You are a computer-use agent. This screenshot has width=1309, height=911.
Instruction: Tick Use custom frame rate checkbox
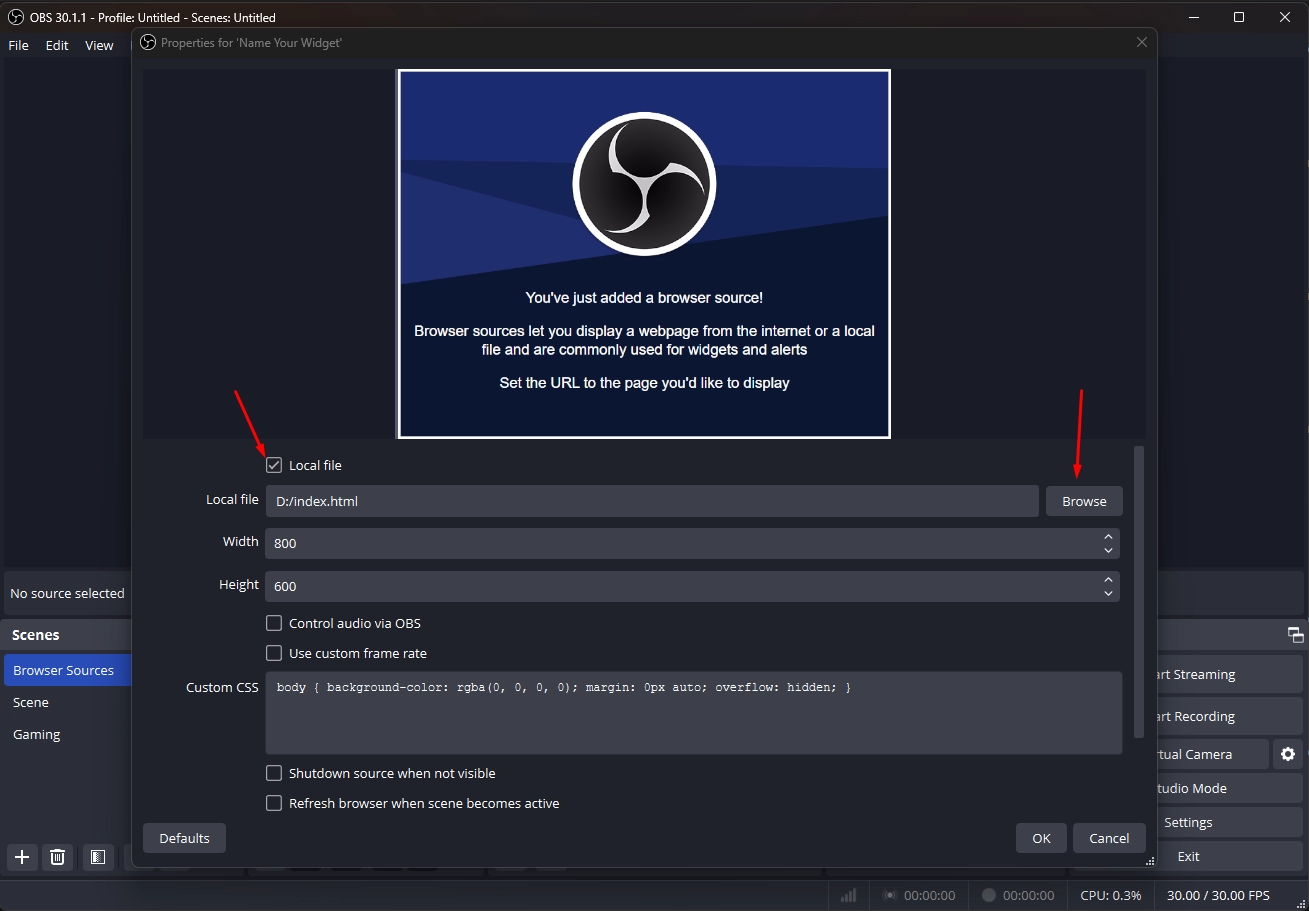[x=274, y=653]
